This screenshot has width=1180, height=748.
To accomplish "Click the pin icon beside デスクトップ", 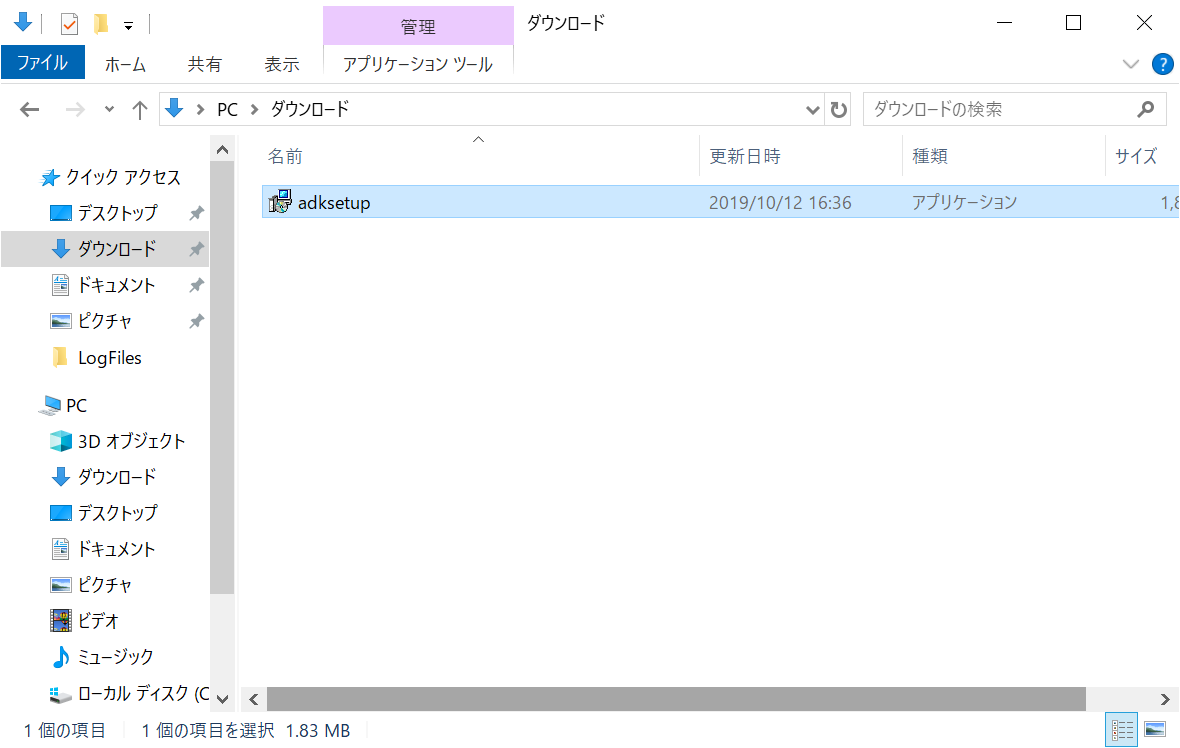I will click(196, 213).
